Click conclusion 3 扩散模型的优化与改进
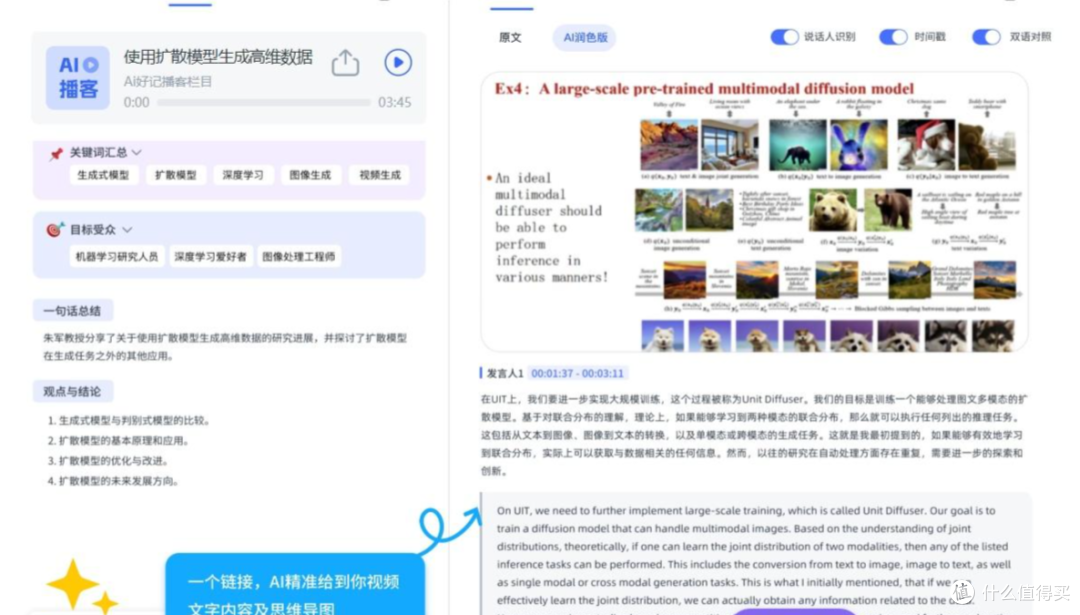The width and height of the screenshot is (1080, 615). pyautogui.click(x=108, y=460)
